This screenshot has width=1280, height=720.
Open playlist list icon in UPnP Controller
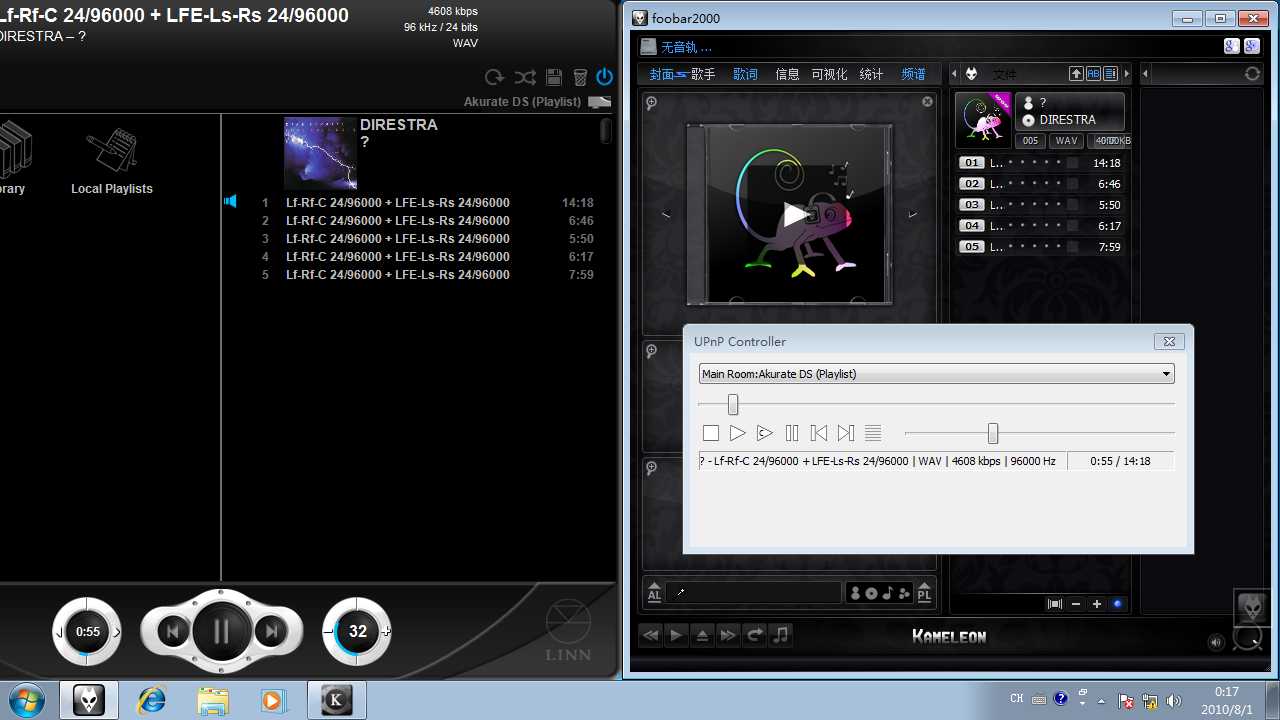(873, 433)
